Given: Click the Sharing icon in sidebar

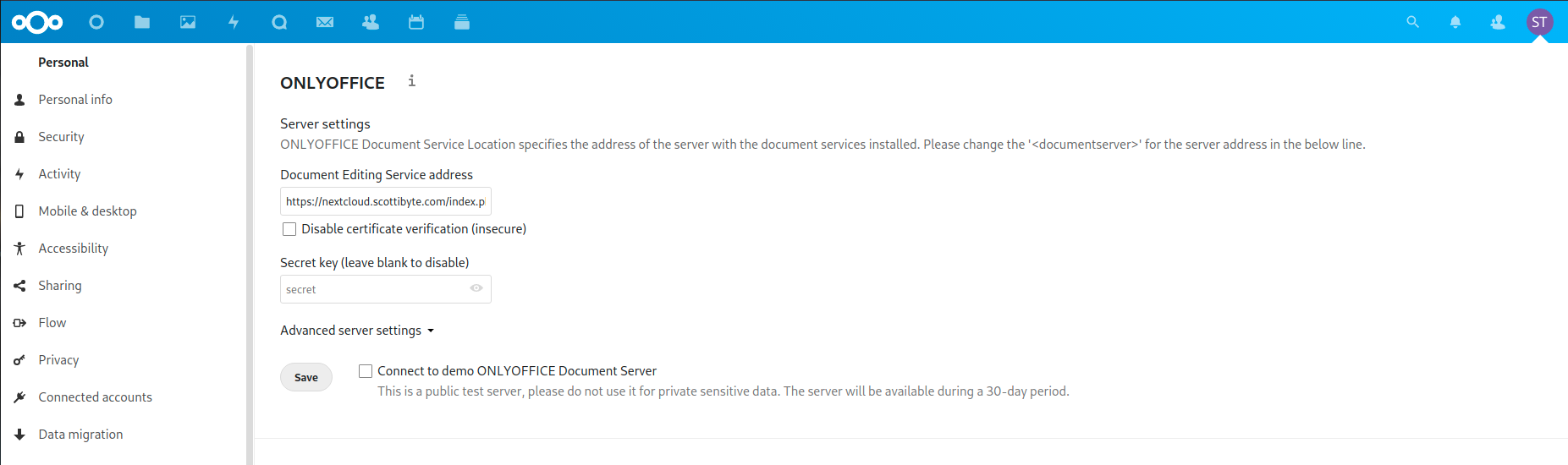Looking at the screenshot, I should pos(19,286).
